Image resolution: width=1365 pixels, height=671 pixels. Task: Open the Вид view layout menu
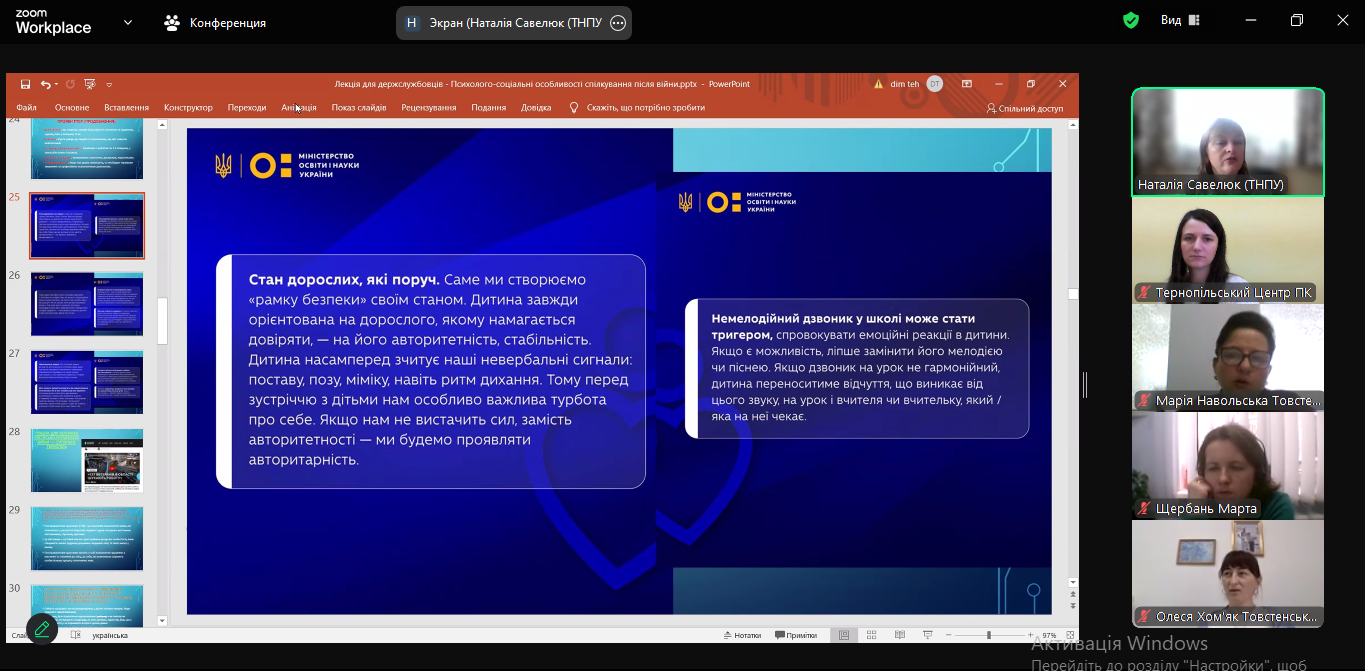(1180, 21)
